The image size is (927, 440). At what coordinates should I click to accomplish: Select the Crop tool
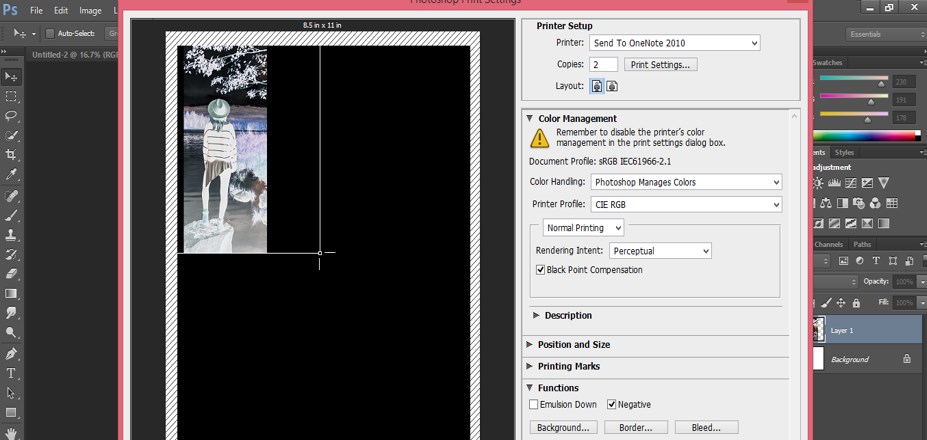(11, 155)
